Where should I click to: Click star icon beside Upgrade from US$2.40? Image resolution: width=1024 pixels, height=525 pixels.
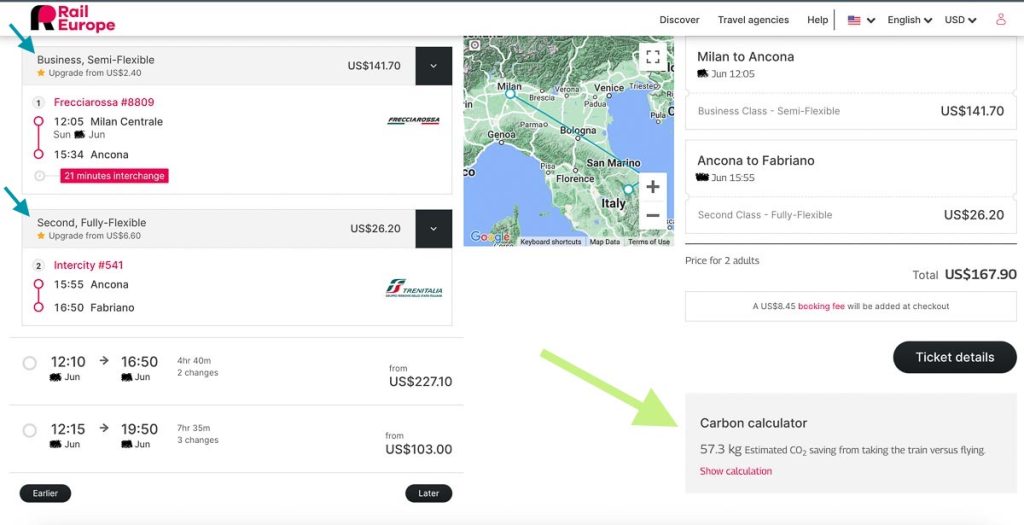click(x=40, y=73)
